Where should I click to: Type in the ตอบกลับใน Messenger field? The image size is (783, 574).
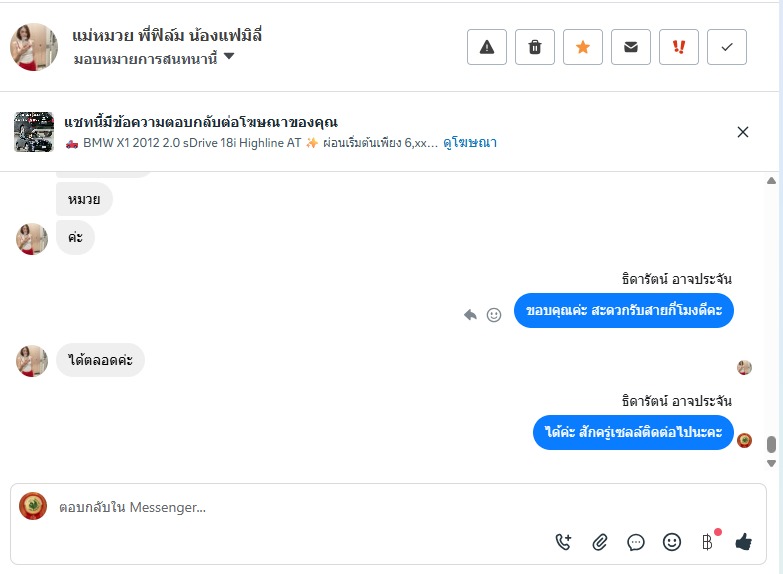coord(300,507)
